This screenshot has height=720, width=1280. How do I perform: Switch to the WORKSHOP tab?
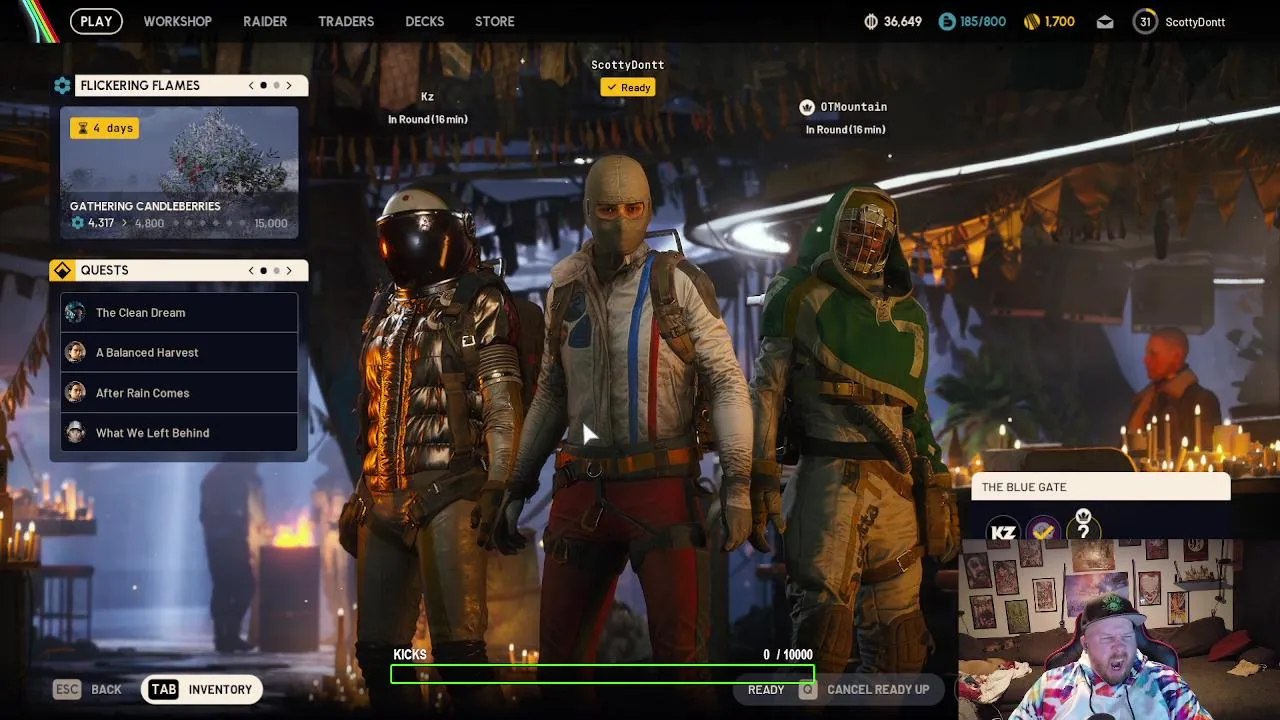click(177, 21)
